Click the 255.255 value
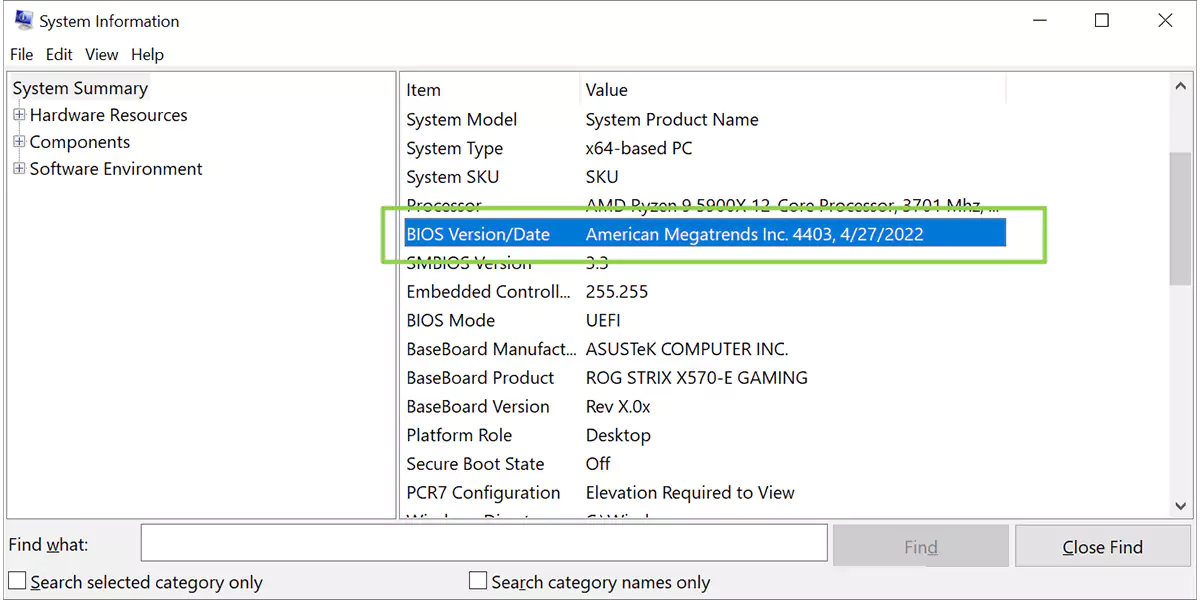This screenshot has width=1200, height=600. (617, 292)
